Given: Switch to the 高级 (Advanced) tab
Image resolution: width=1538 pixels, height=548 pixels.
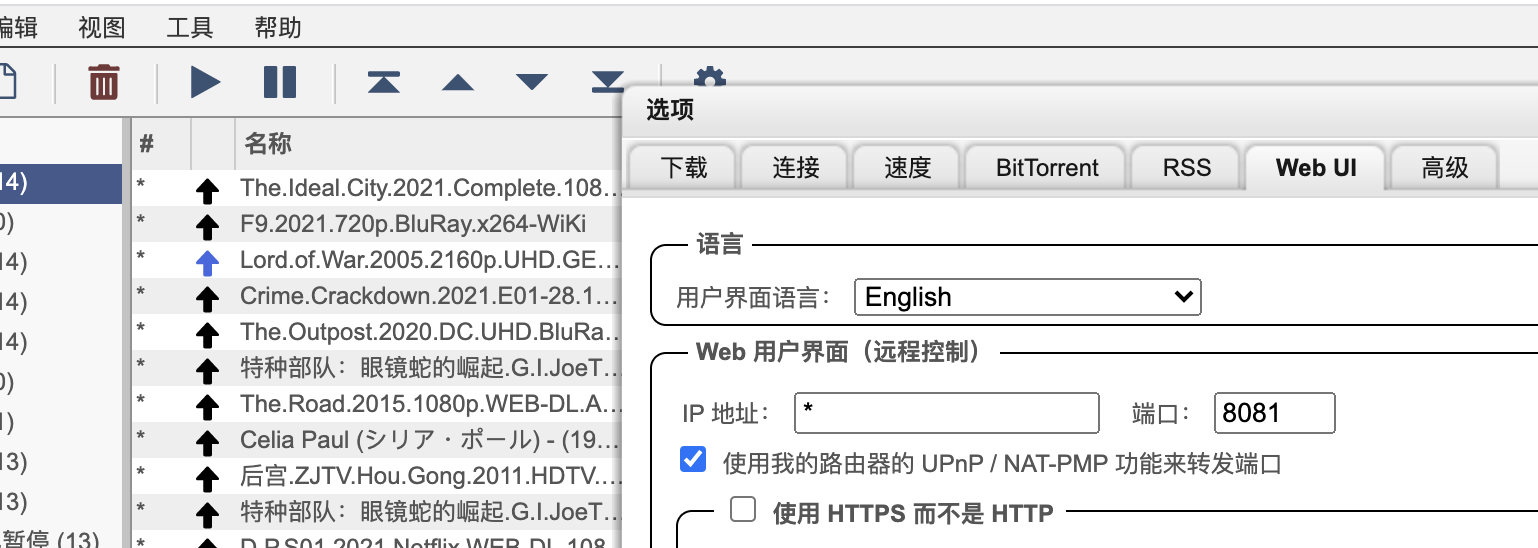Looking at the screenshot, I should click(1444, 167).
